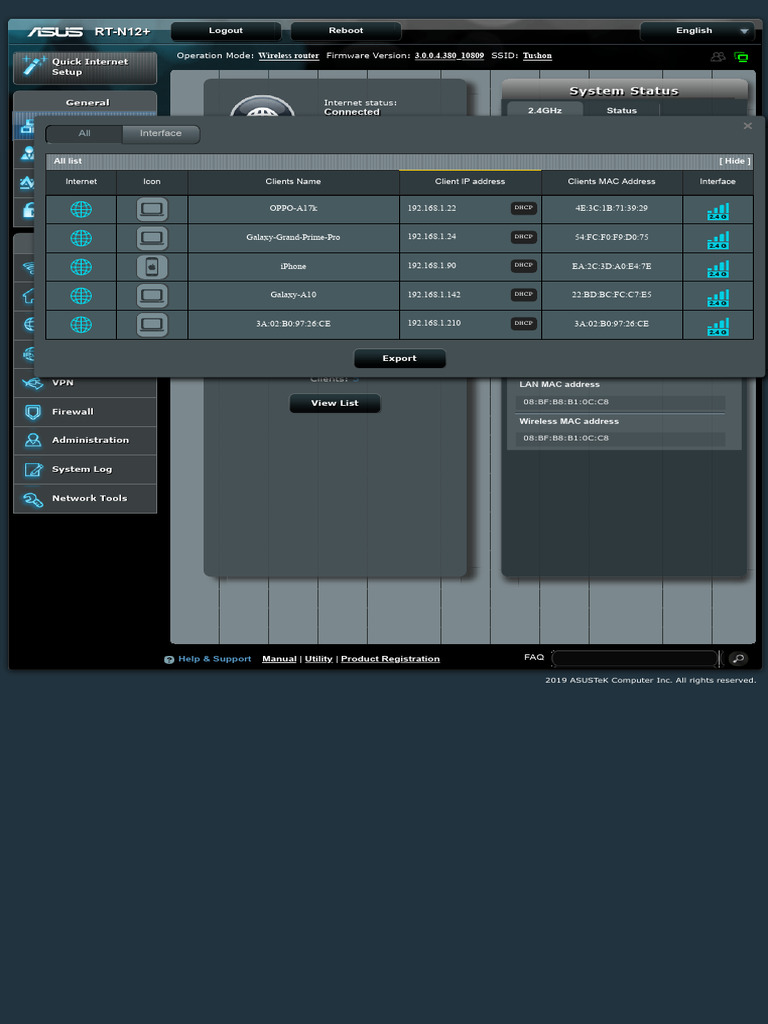Image resolution: width=768 pixels, height=1024 pixels.
Task: Open the Product Registration link
Action: [391, 658]
